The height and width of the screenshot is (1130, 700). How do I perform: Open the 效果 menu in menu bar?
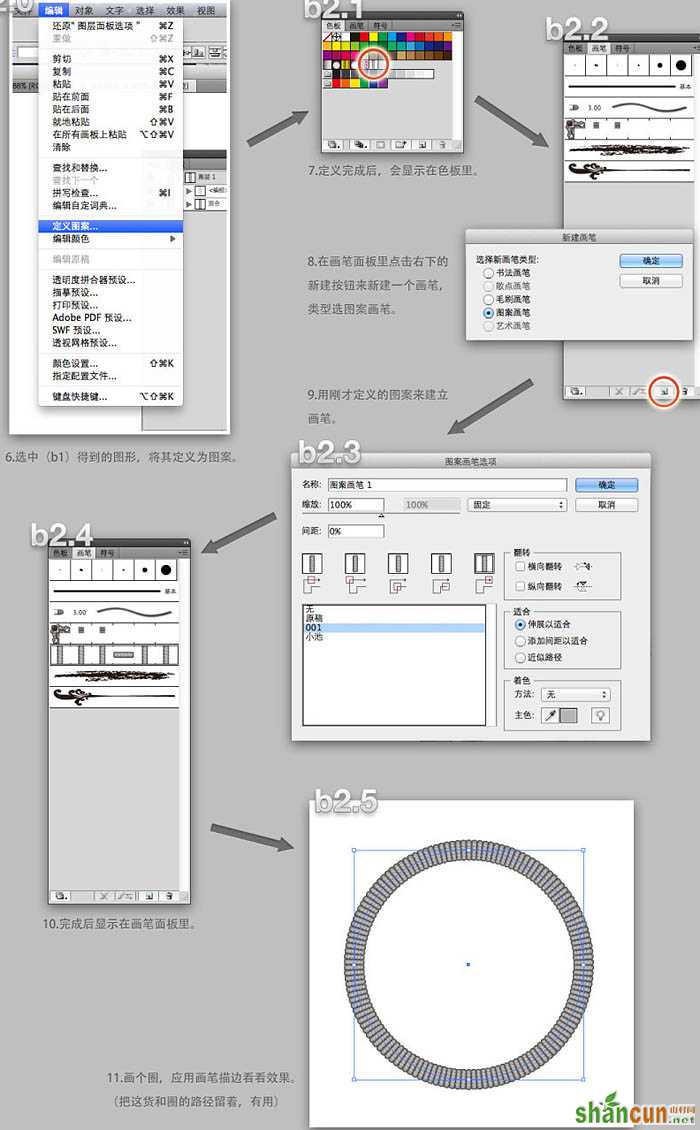pos(175,11)
